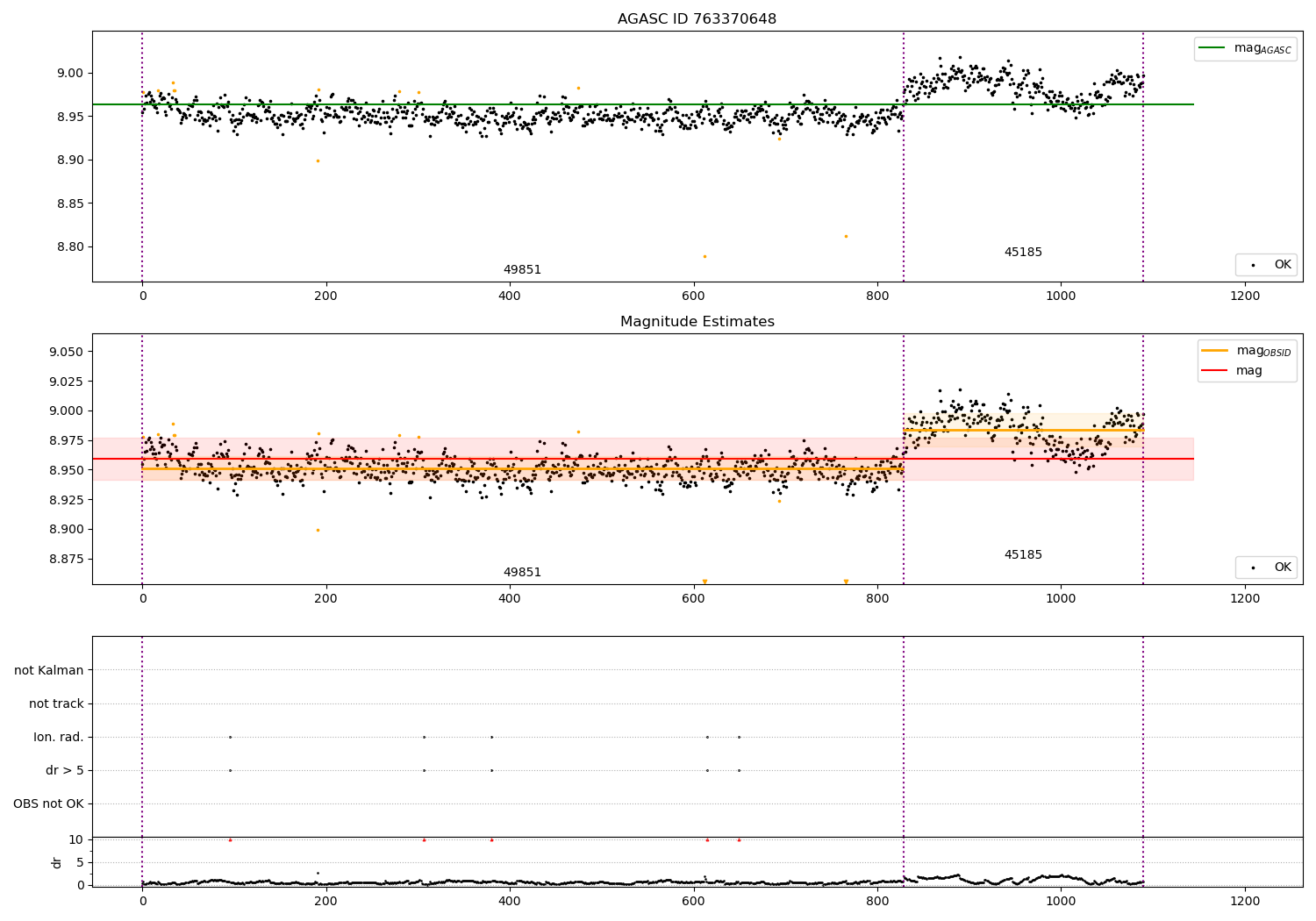Click the red triangle dr marker nearest x=300

pyautogui.click(x=424, y=839)
